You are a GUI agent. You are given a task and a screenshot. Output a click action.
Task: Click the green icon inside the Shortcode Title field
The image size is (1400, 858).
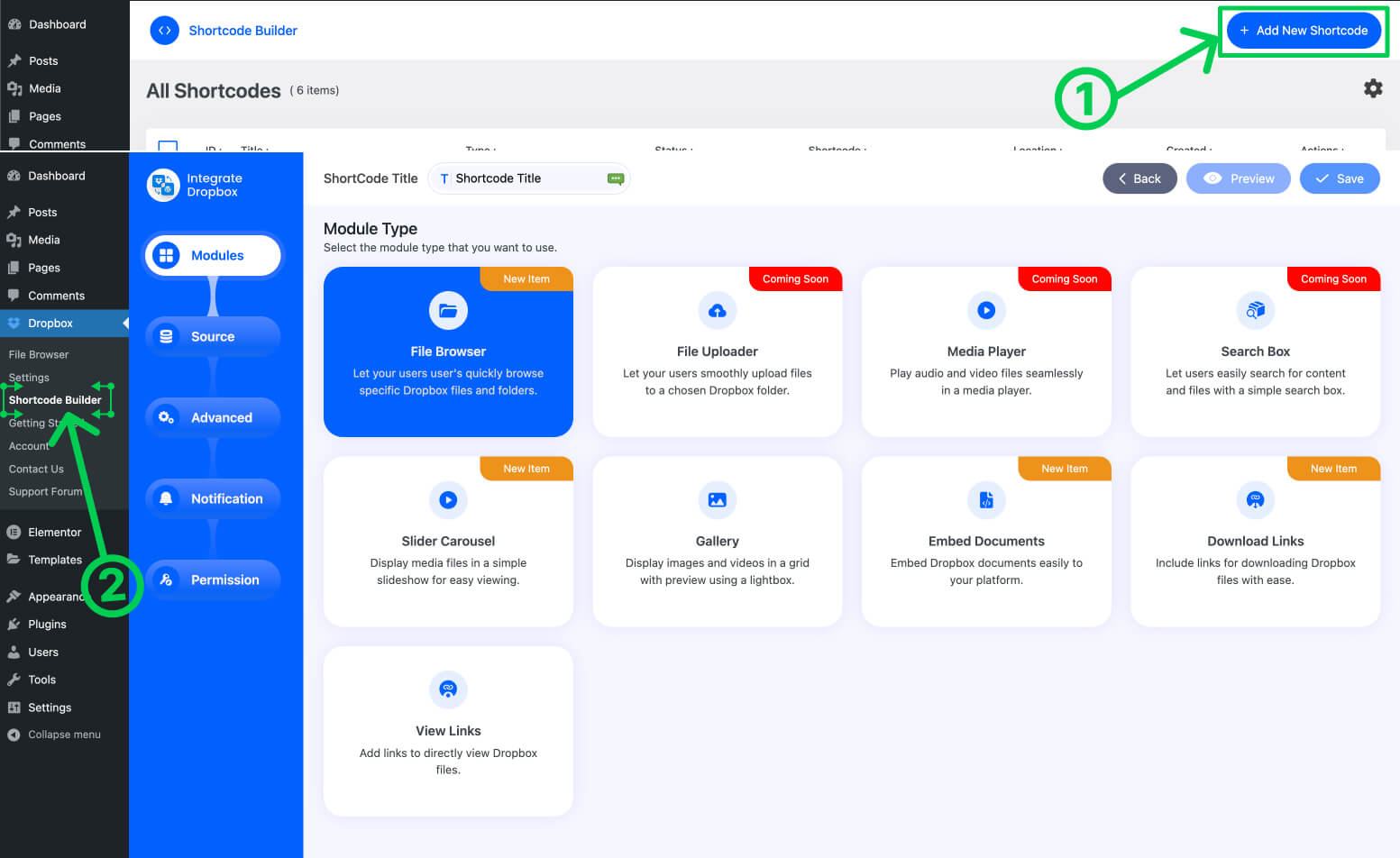[616, 178]
